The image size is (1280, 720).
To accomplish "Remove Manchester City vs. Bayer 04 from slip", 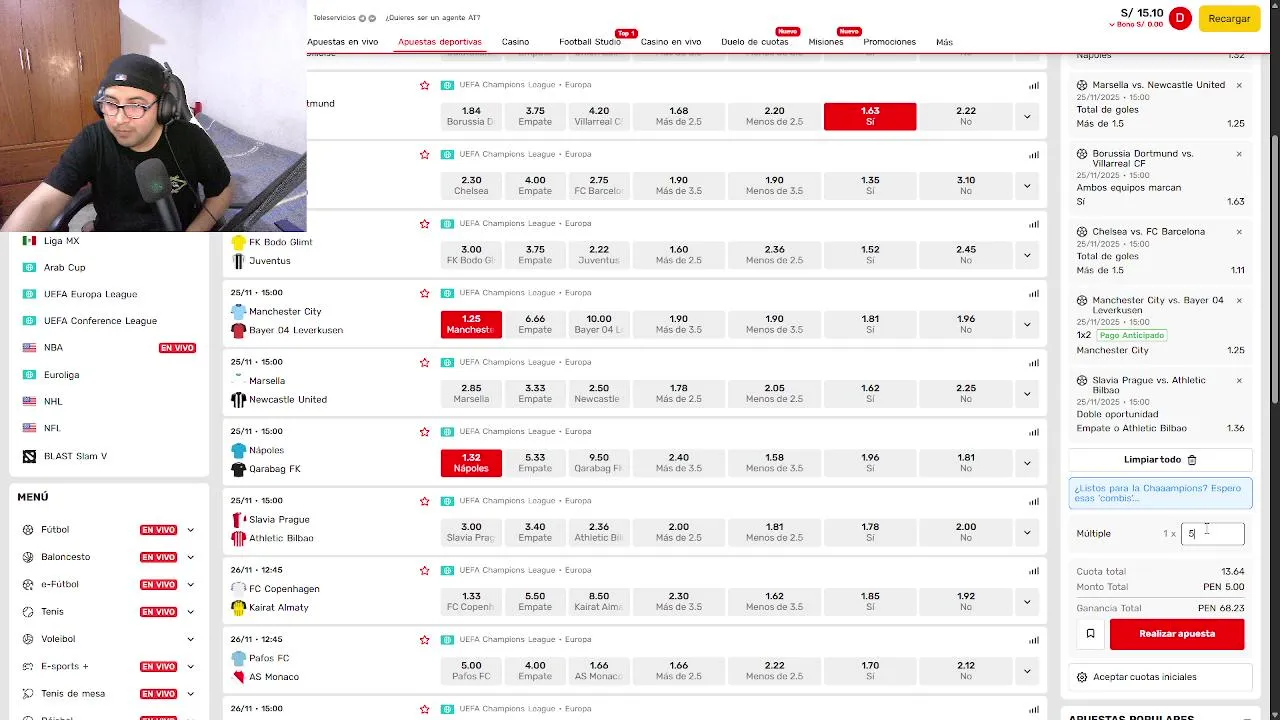I will 1239,300.
